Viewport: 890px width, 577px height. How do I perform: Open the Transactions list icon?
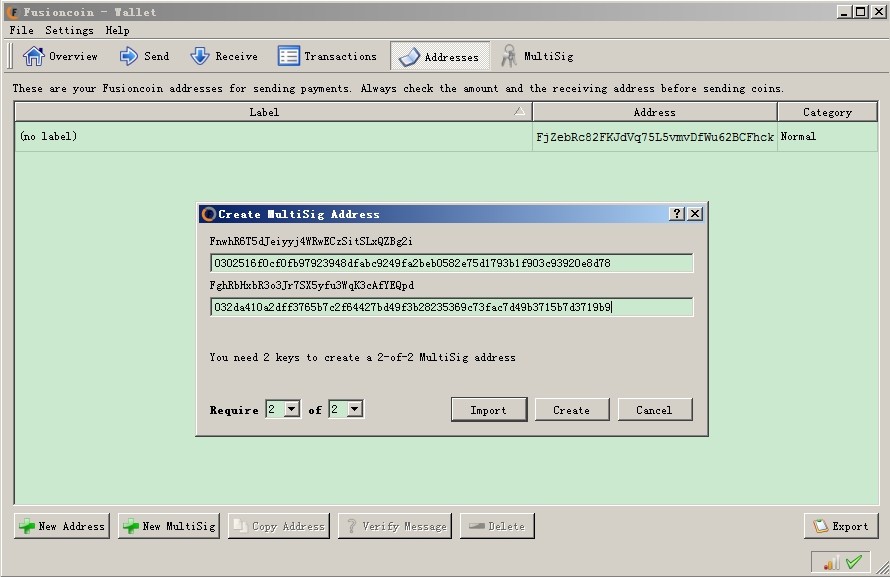(x=288, y=56)
